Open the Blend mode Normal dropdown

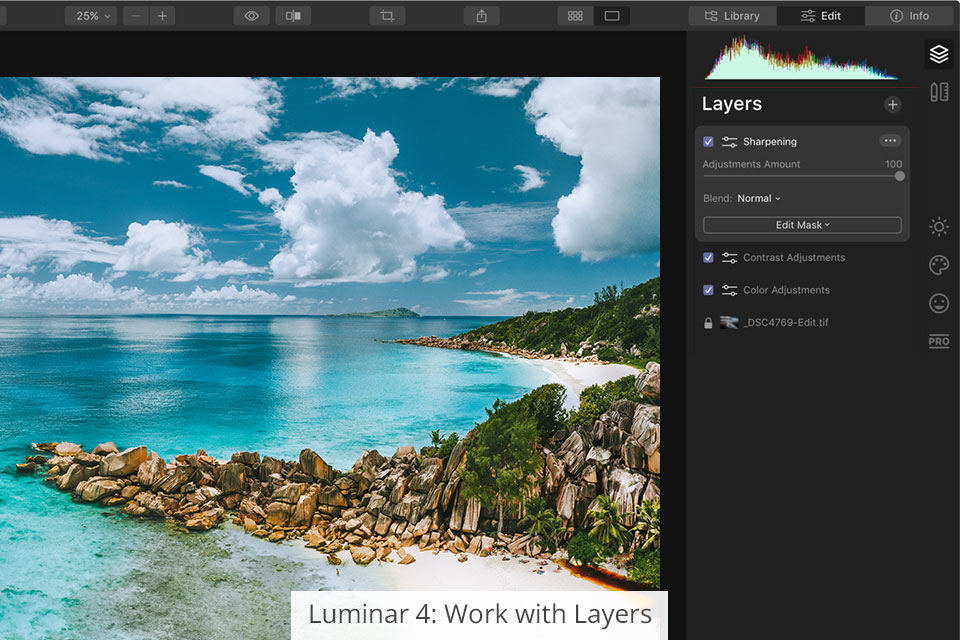[x=759, y=199]
